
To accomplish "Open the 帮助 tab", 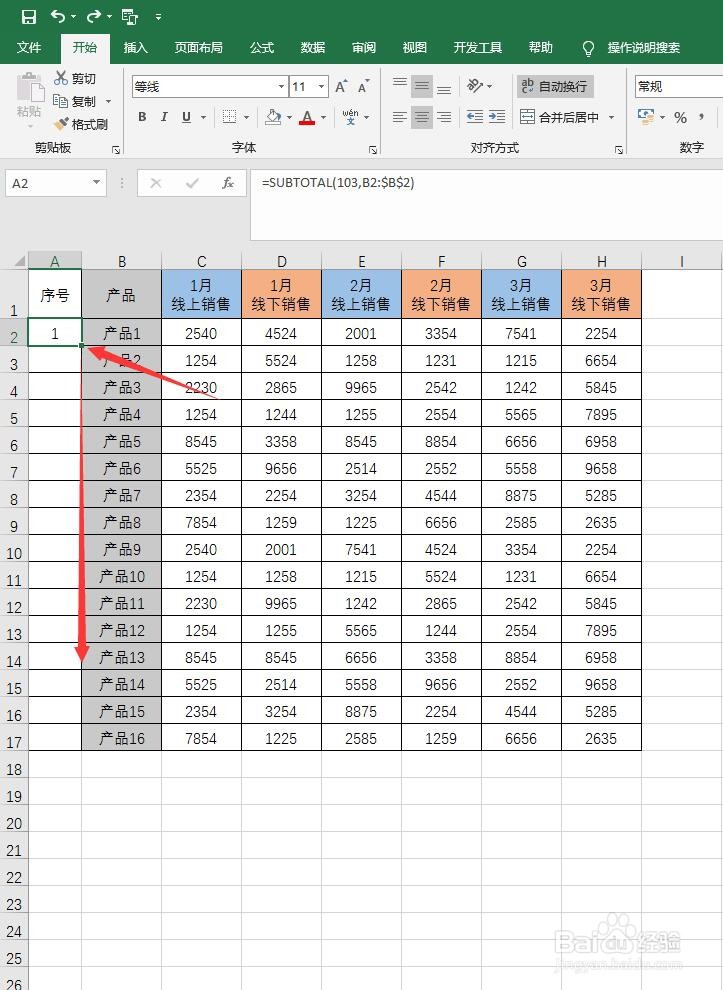I will click(x=541, y=47).
